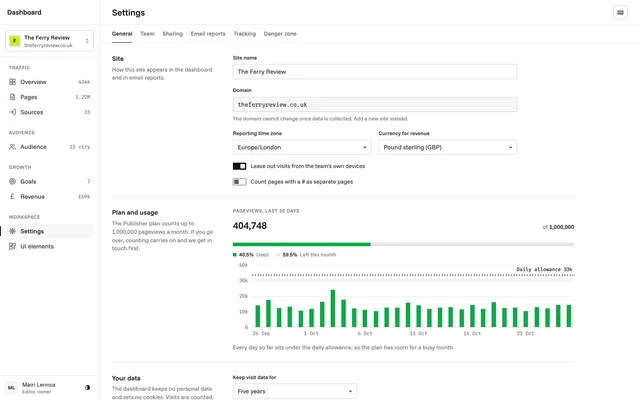Viewport: 640px width, 400px height.
Task: Click the 12 ctry Audience count
Action: tap(80, 147)
